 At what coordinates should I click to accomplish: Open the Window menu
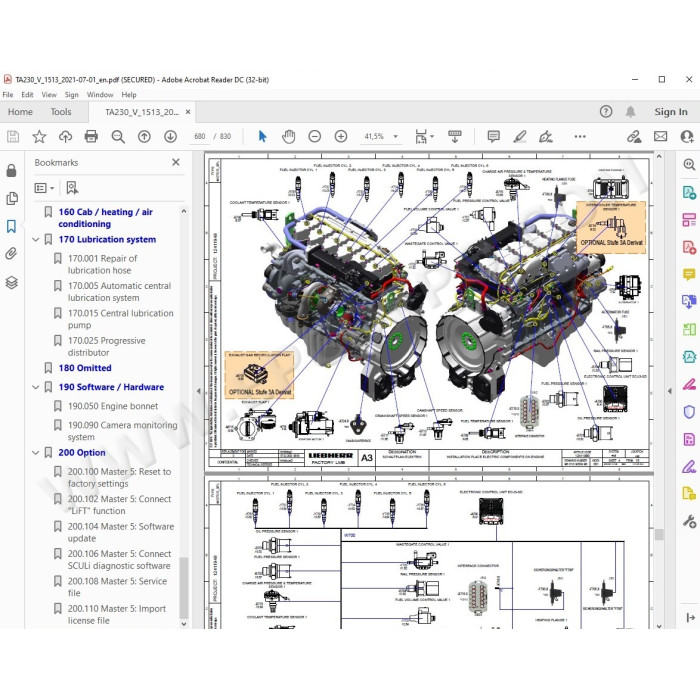[x=100, y=95]
